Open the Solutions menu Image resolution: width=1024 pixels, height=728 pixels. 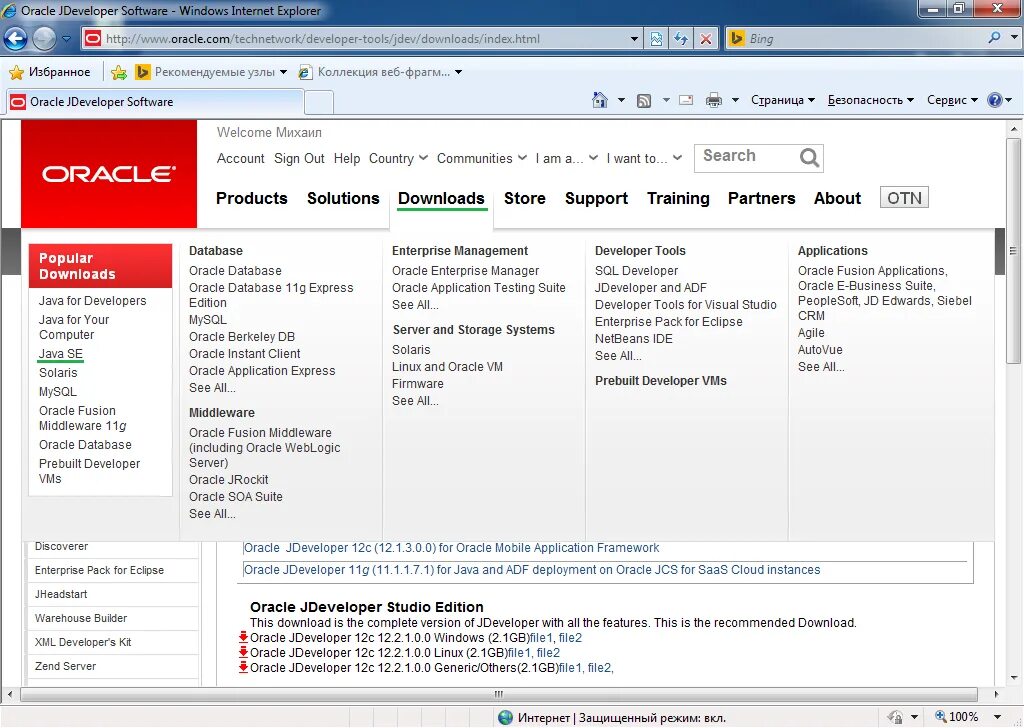tap(343, 198)
